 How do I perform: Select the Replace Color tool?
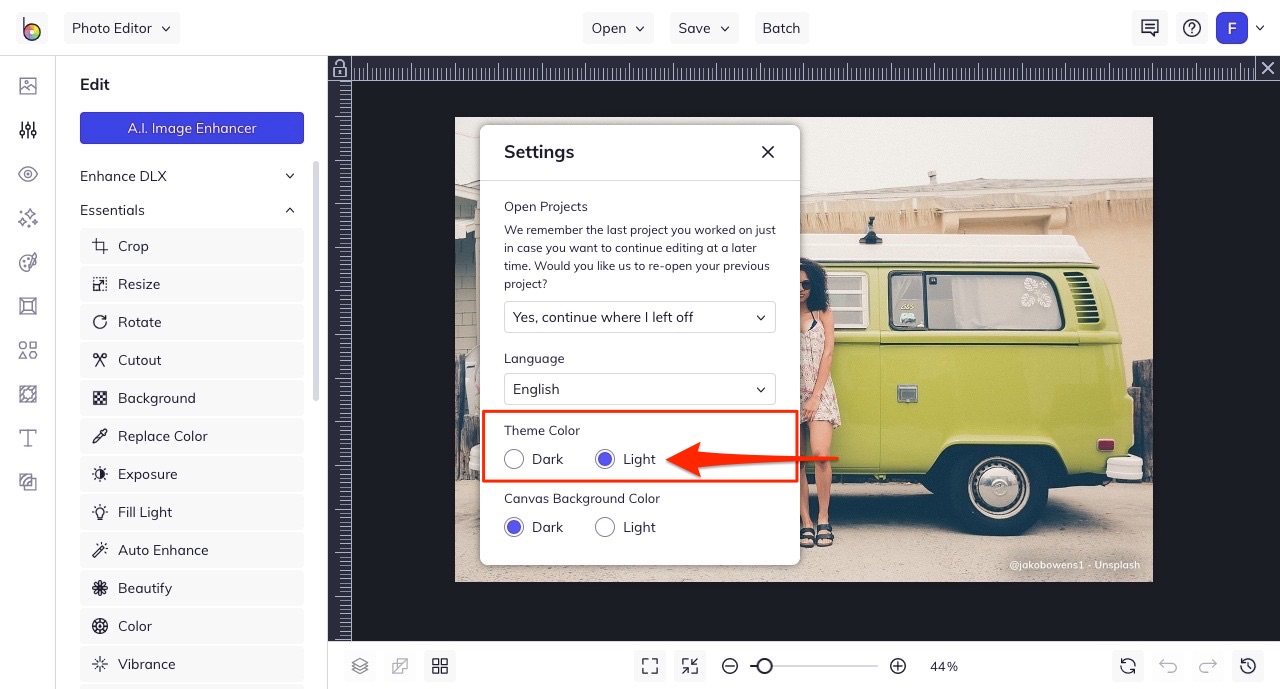(192, 436)
